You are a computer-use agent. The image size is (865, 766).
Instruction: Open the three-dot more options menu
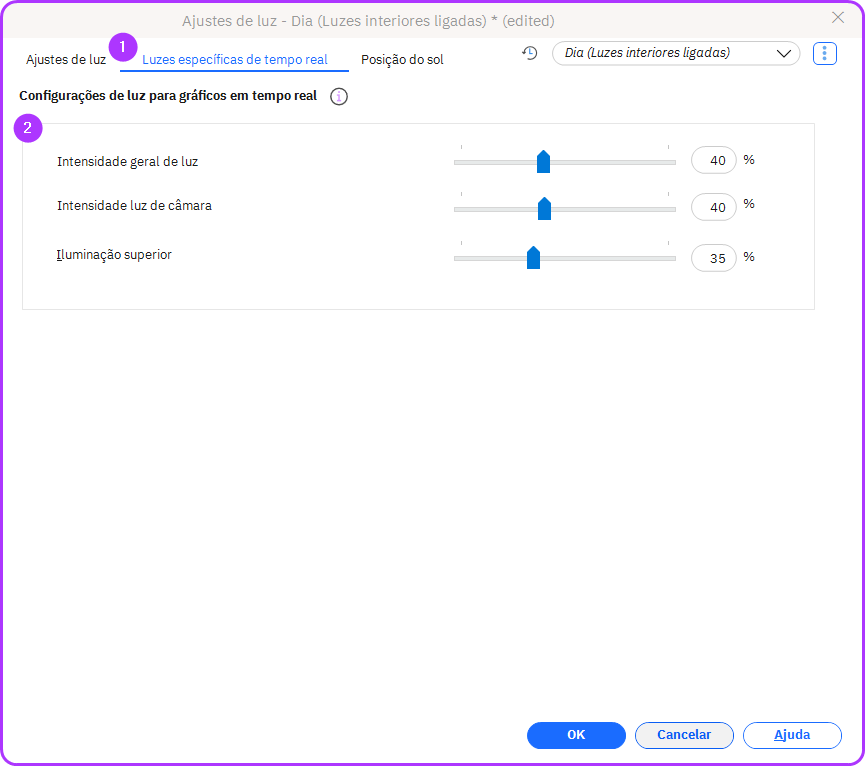824,53
